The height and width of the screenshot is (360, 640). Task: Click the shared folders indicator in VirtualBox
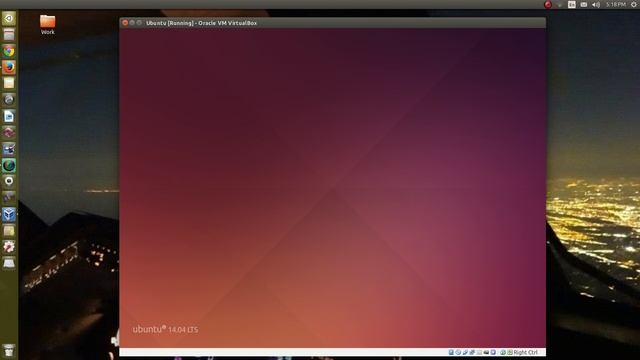[x=479, y=352]
